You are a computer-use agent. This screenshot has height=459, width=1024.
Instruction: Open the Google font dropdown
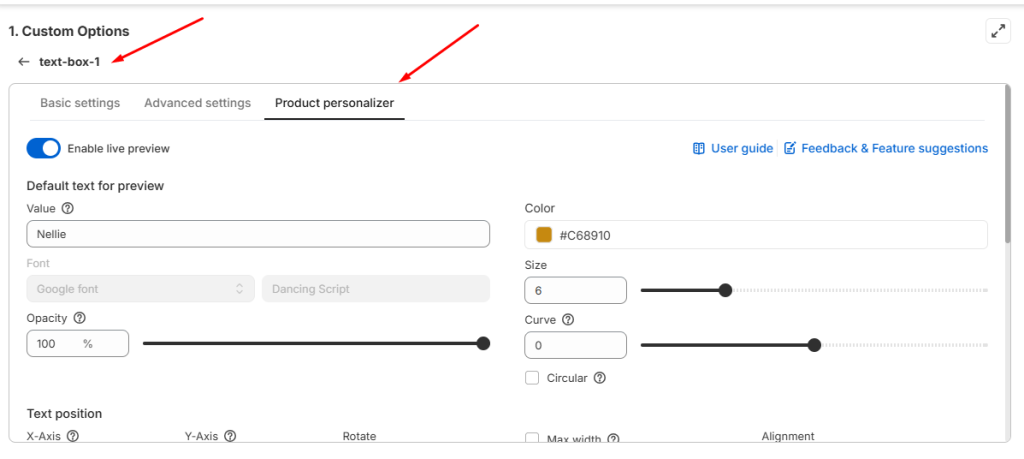click(139, 289)
